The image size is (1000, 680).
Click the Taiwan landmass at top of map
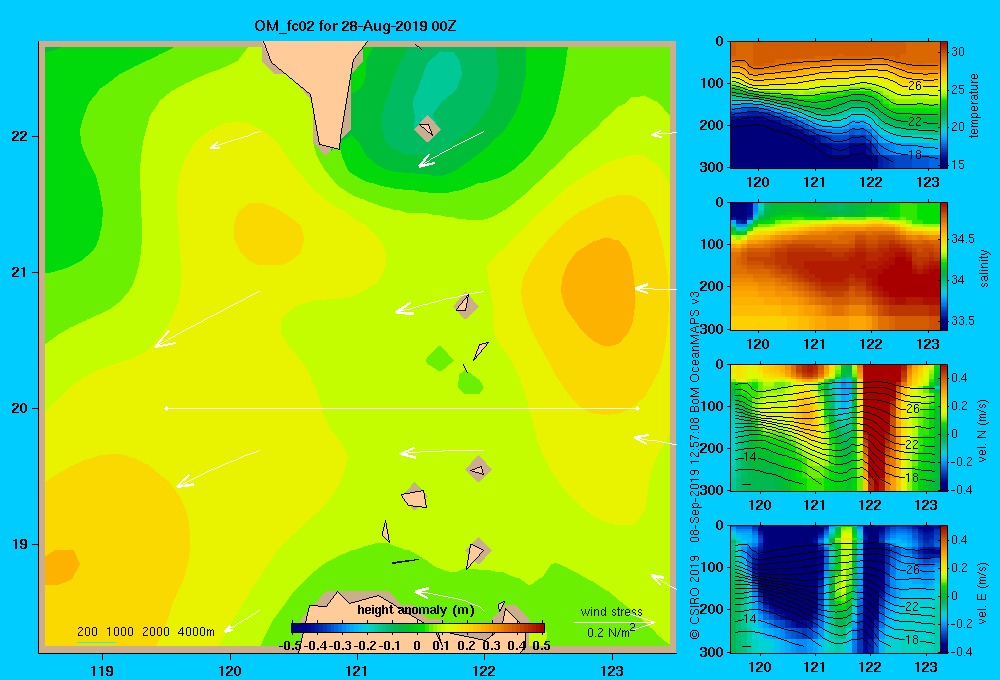click(x=322, y=89)
